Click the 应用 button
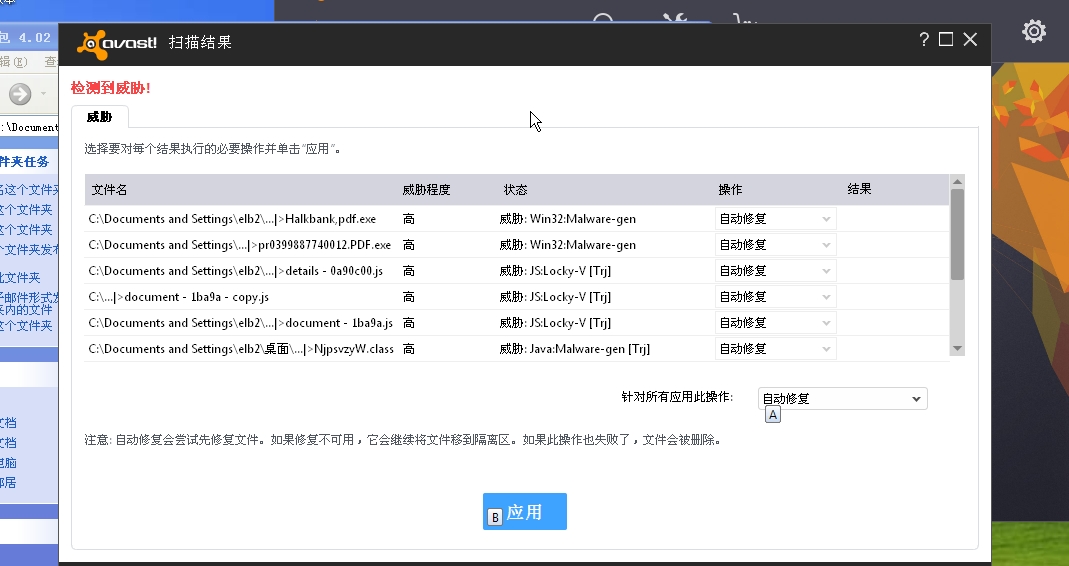This screenshot has width=1069, height=566. 525,511
